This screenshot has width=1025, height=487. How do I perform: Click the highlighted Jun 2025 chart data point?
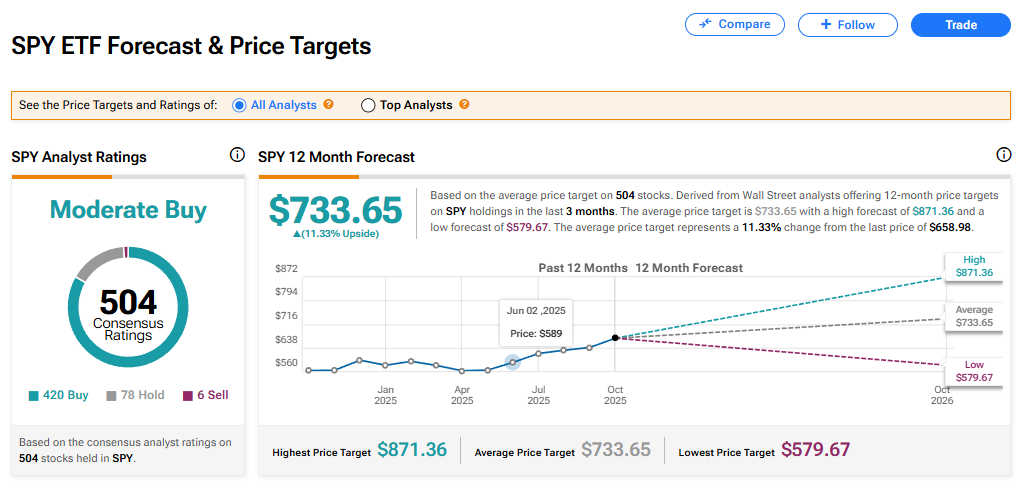coord(512,362)
